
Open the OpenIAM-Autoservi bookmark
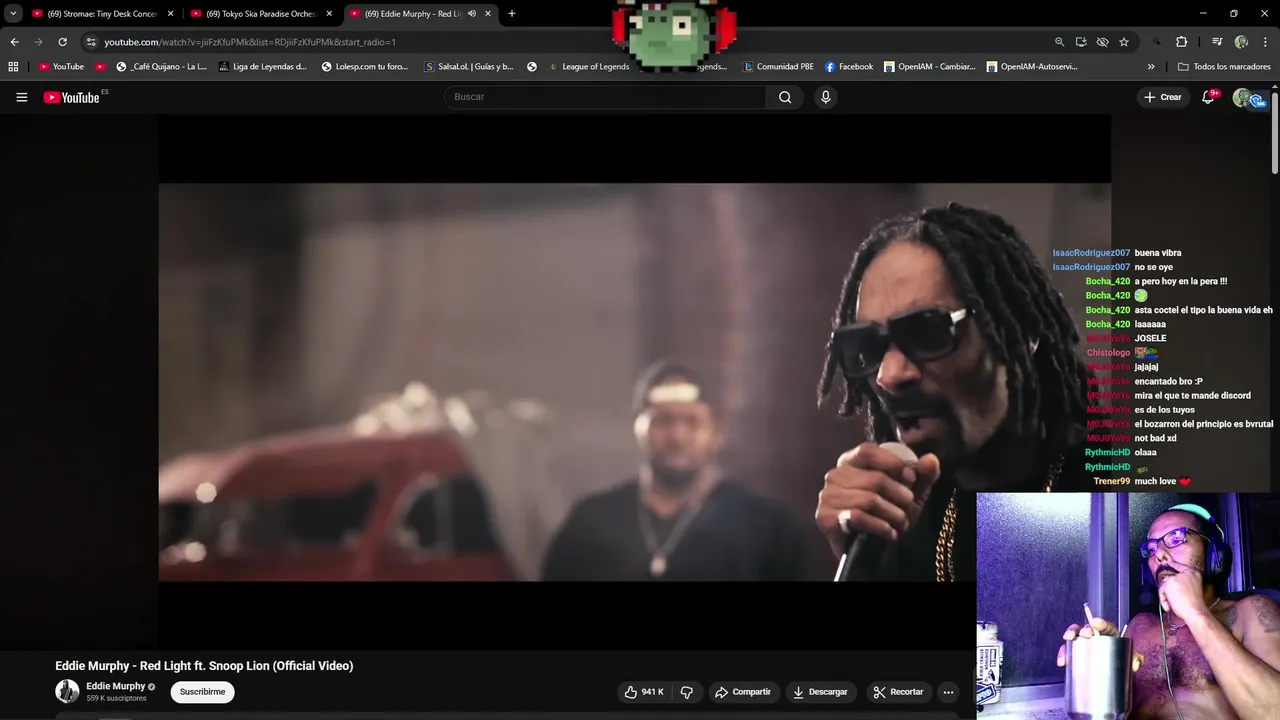1032,67
